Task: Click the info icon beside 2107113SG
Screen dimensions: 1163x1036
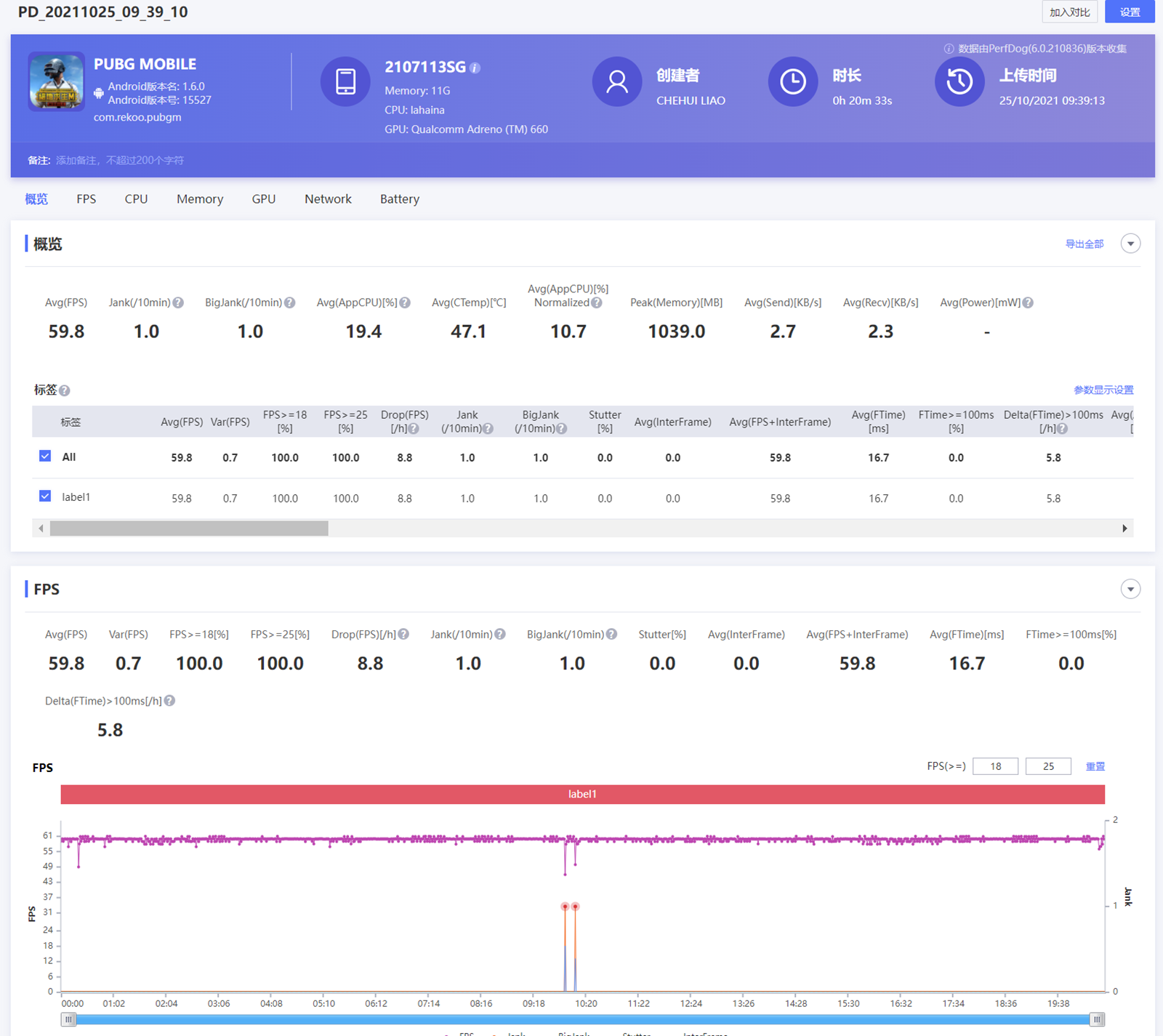Action: click(475, 68)
